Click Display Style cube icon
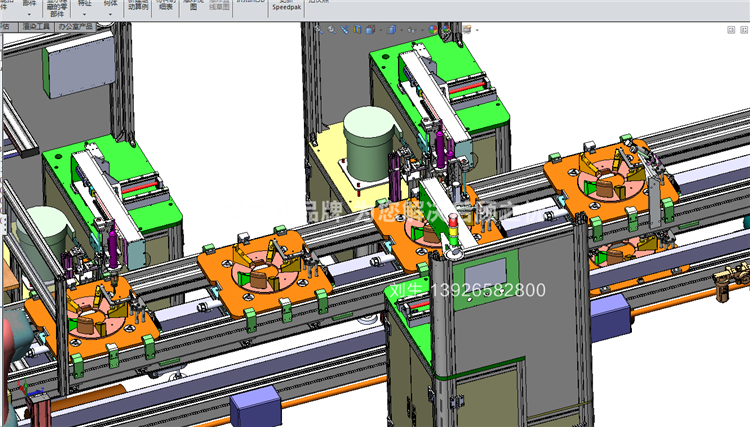750x427 pixels. point(391,30)
